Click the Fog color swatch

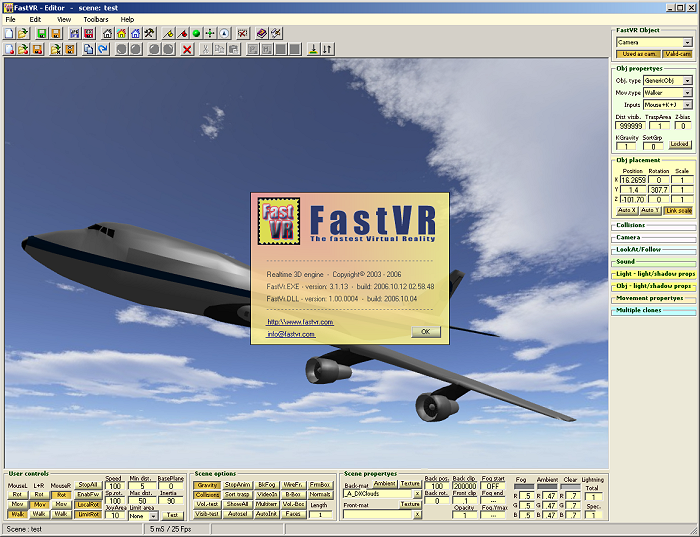(524, 487)
